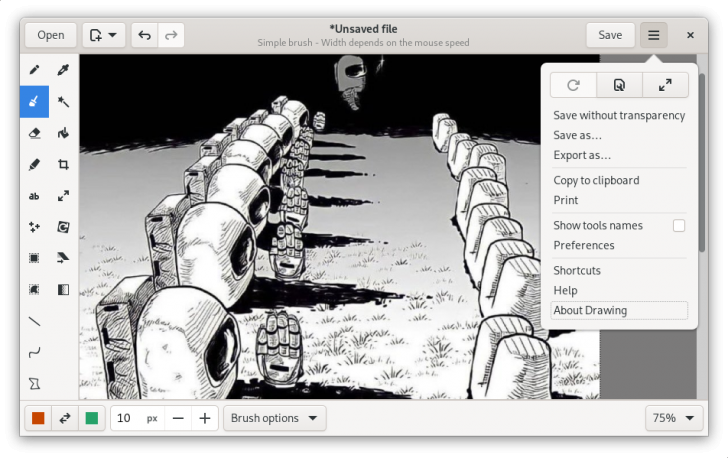728x458 pixels.
Task: Click the vertical scrollbar beside the canvas
Action: coord(702,163)
